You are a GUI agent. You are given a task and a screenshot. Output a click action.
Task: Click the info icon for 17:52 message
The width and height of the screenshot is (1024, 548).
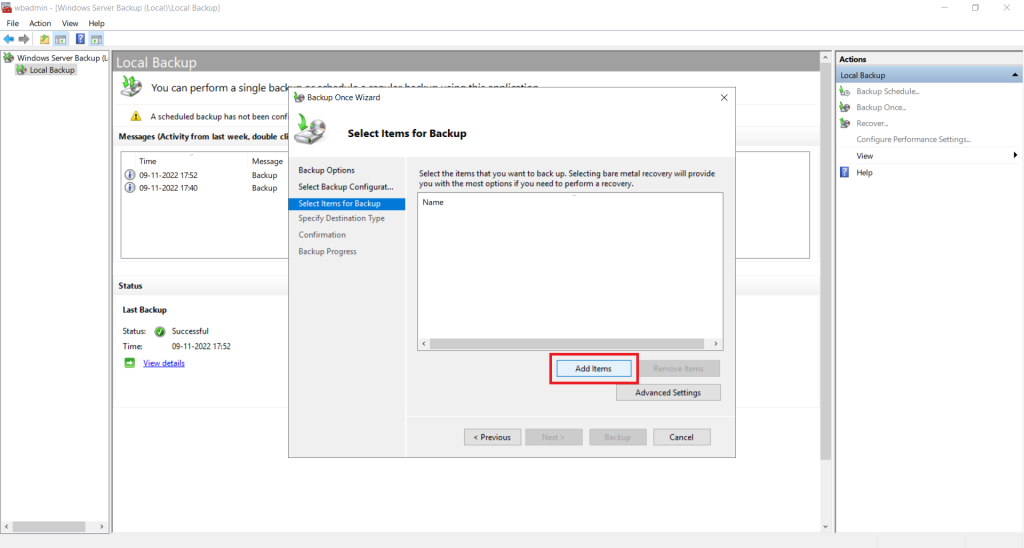tap(129, 175)
